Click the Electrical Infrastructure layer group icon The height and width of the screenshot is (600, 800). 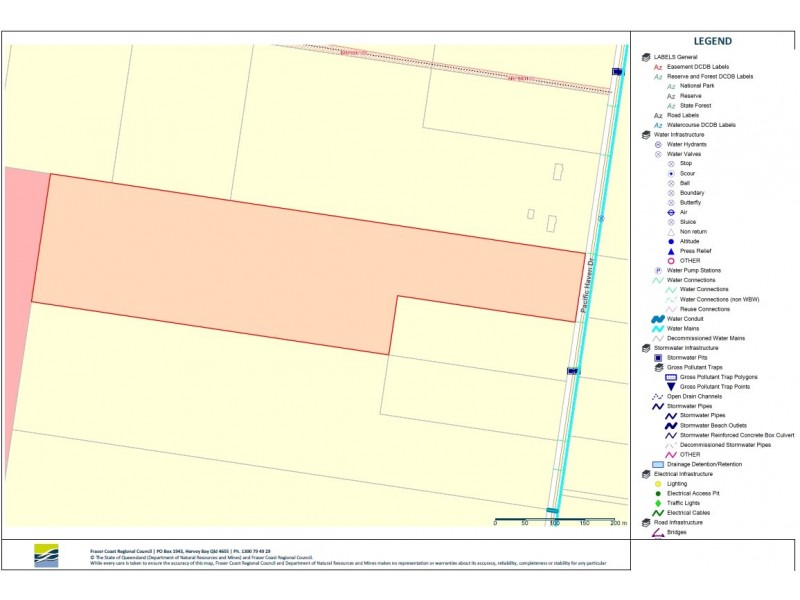tap(646, 474)
